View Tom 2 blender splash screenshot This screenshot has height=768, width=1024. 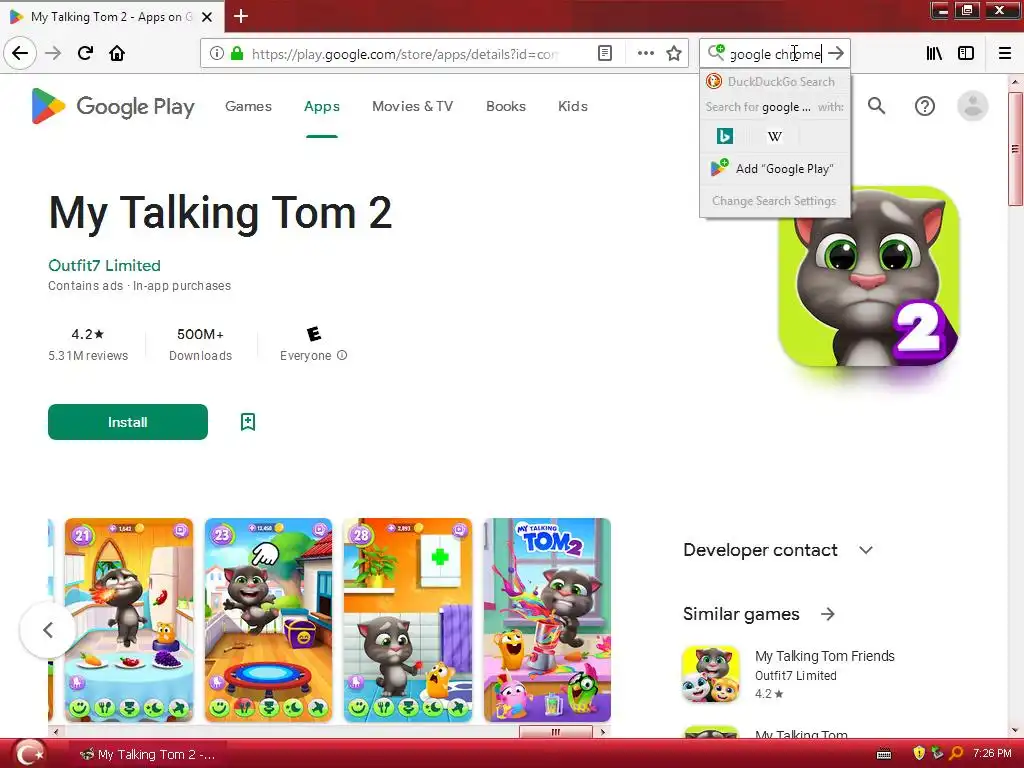547,620
